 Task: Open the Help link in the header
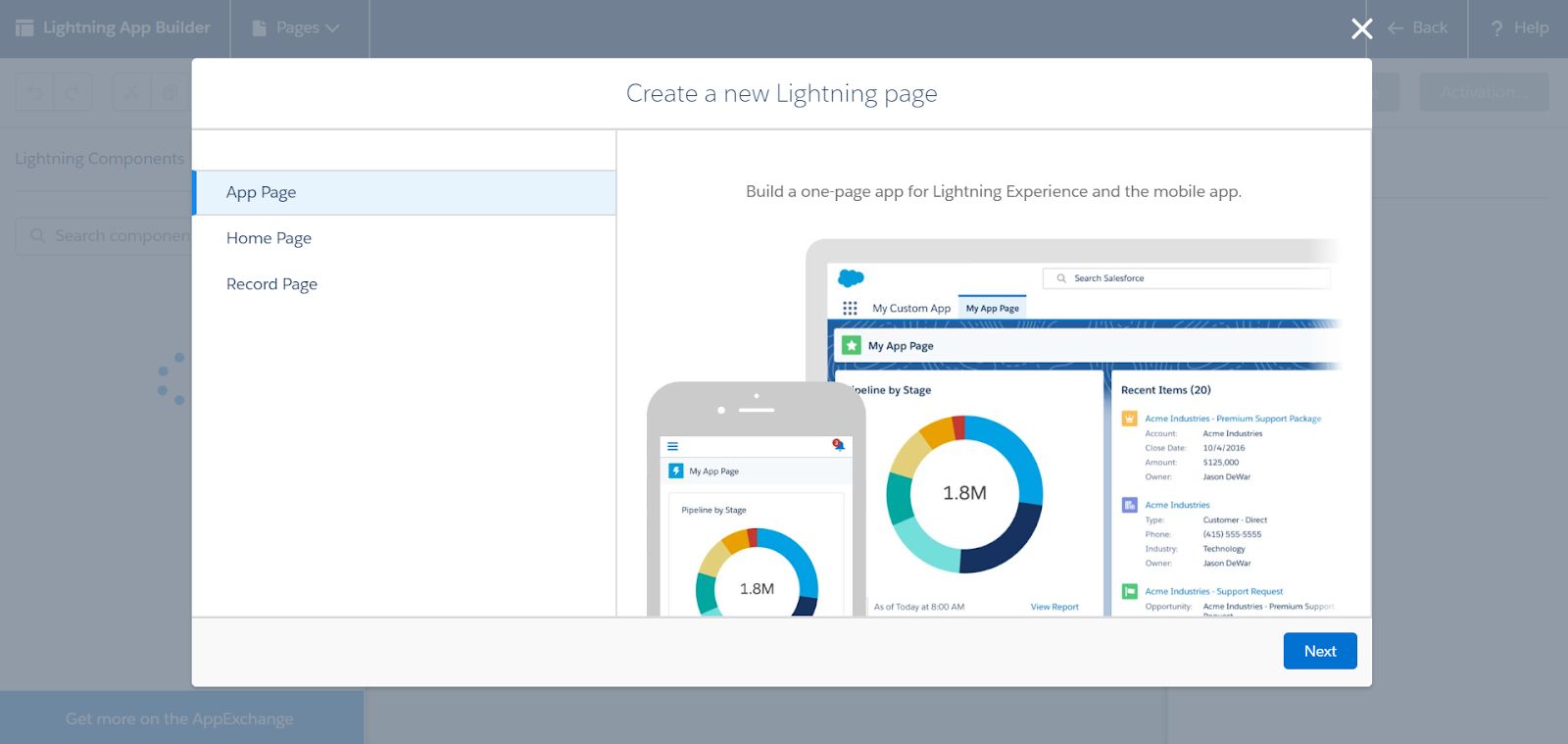tap(1520, 27)
